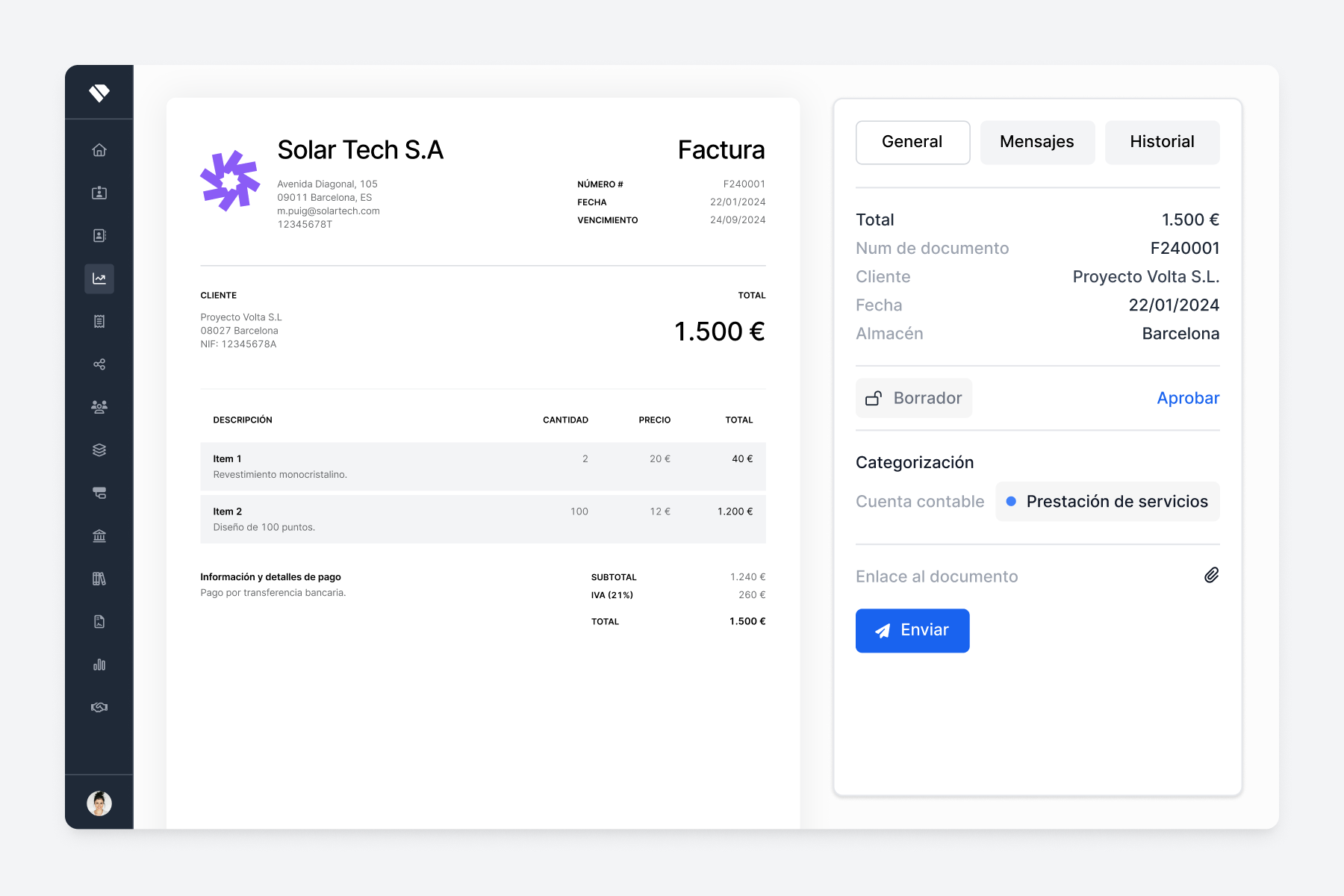Click the 1.500 € total in side panel
The width and height of the screenshot is (1344, 896).
tap(1190, 220)
